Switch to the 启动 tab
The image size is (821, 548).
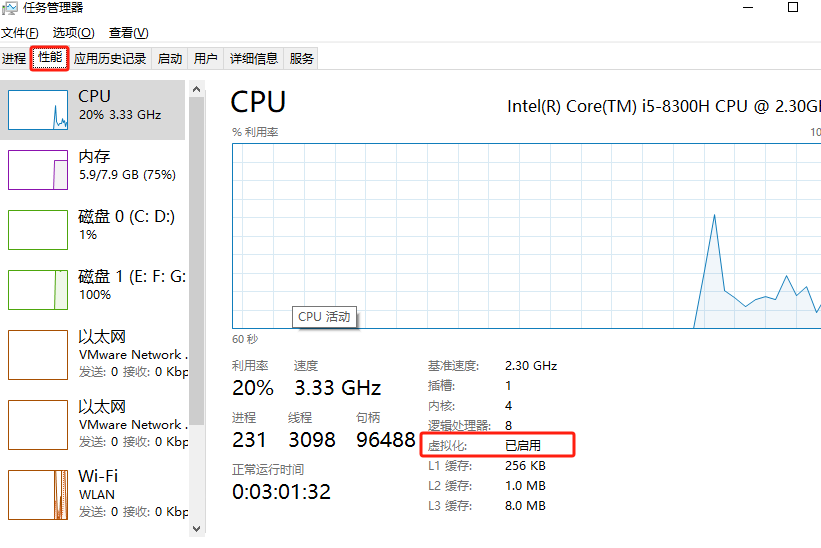[x=170, y=58]
